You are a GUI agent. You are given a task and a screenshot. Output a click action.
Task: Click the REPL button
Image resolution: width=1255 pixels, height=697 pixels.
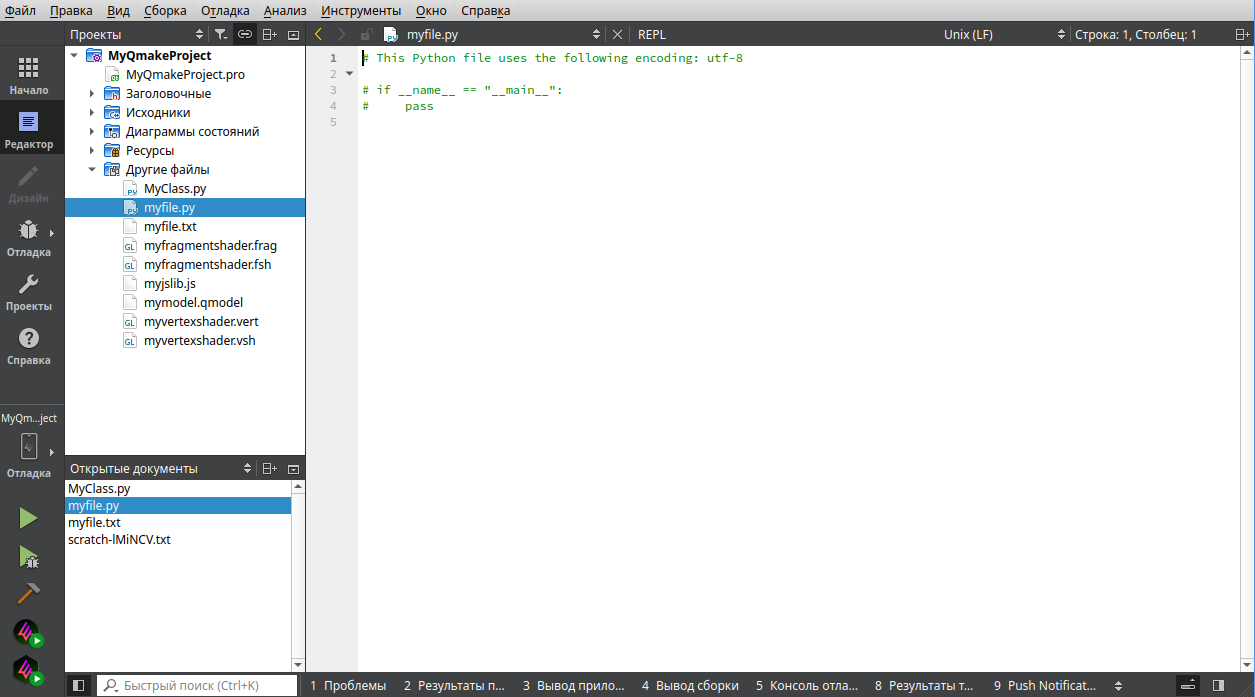point(652,34)
